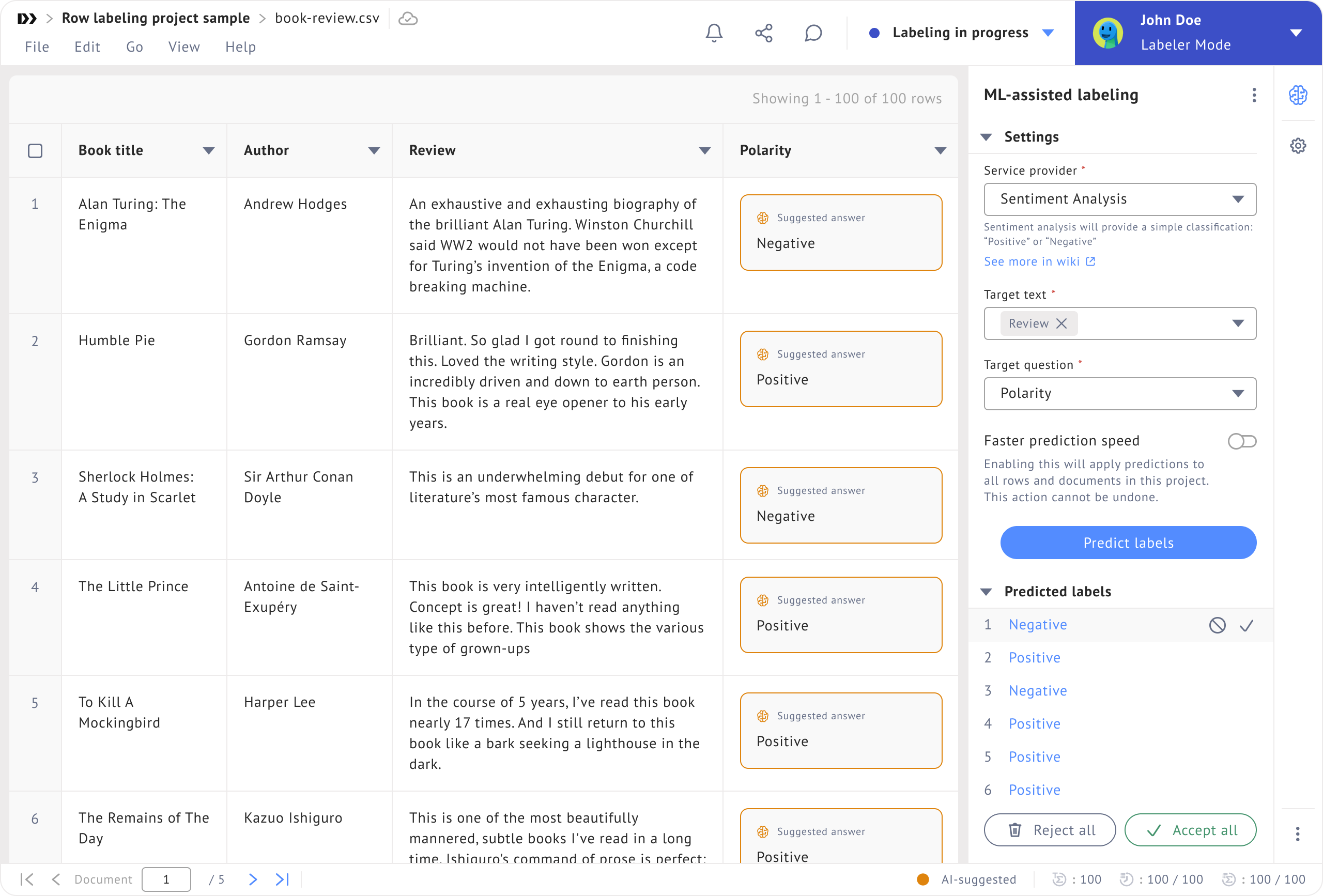Remove the Review tag from Target text
Viewport: 1323px width, 896px height.
(1062, 323)
